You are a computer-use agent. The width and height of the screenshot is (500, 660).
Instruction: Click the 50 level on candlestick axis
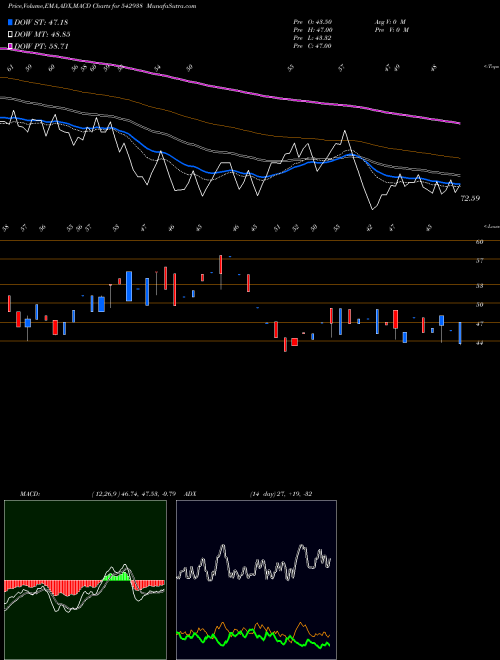point(479,305)
